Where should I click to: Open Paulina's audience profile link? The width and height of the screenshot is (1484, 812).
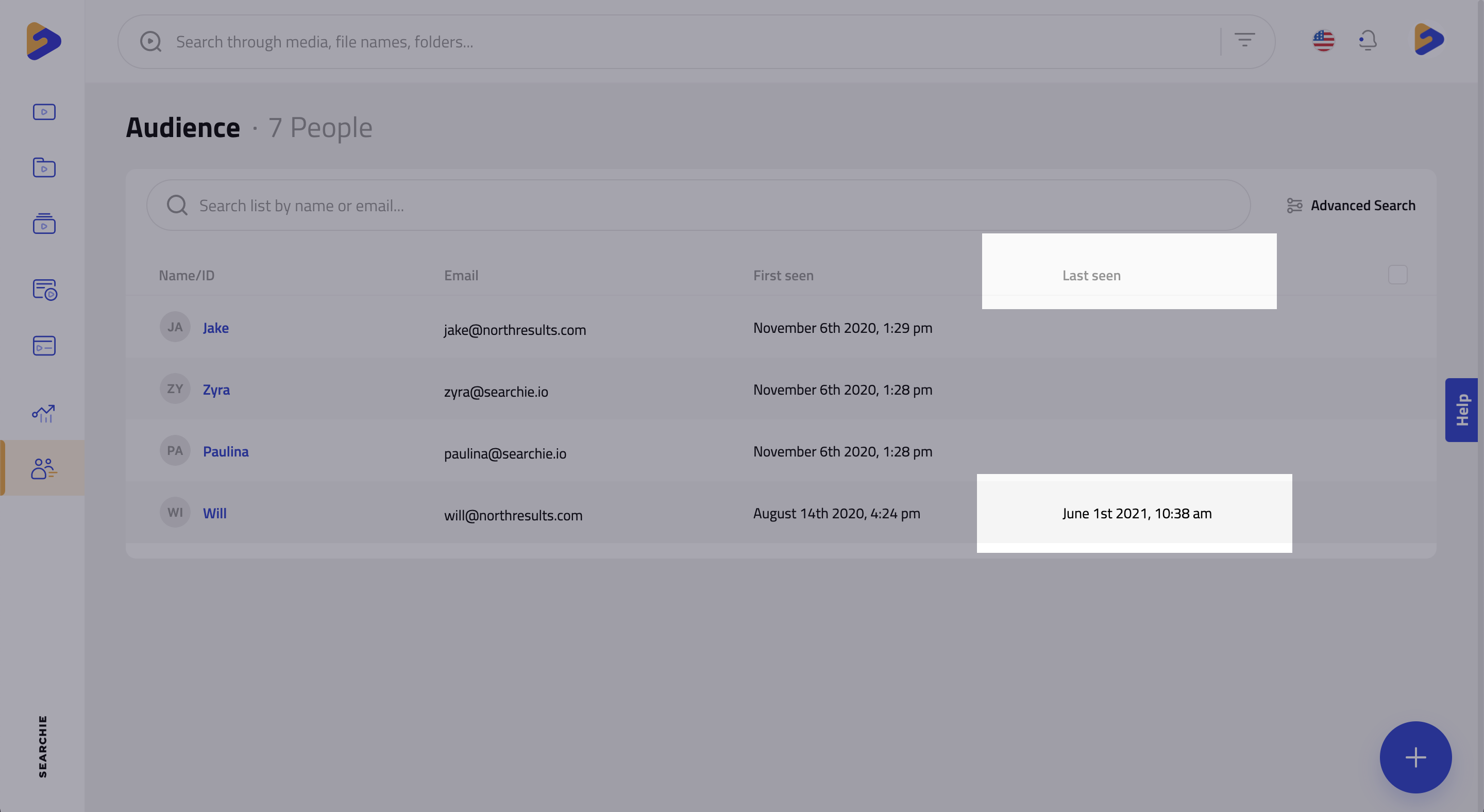click(x=225, y=451)
